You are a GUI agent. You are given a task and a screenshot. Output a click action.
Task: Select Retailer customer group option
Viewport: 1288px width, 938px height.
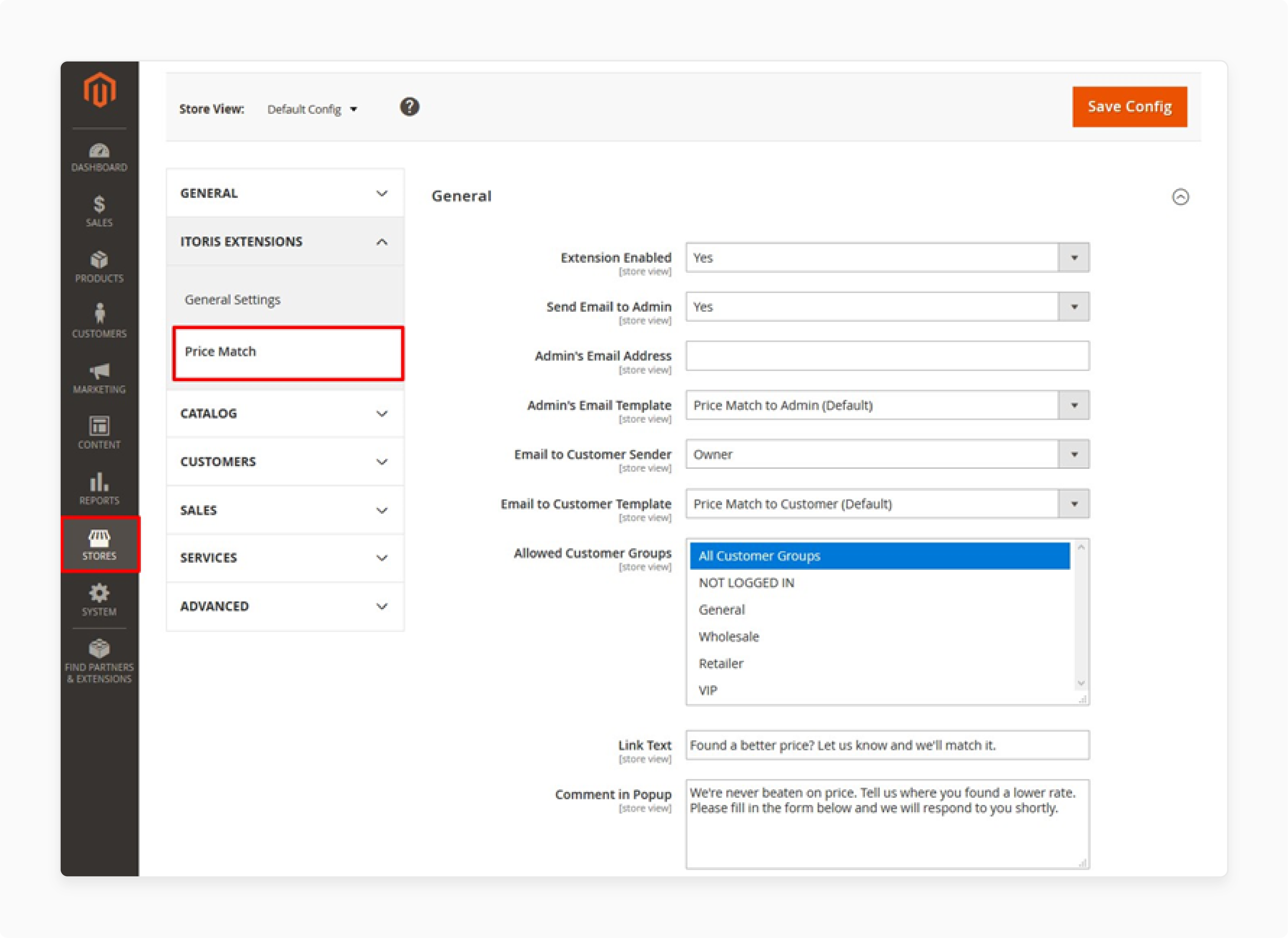(880, 664)
